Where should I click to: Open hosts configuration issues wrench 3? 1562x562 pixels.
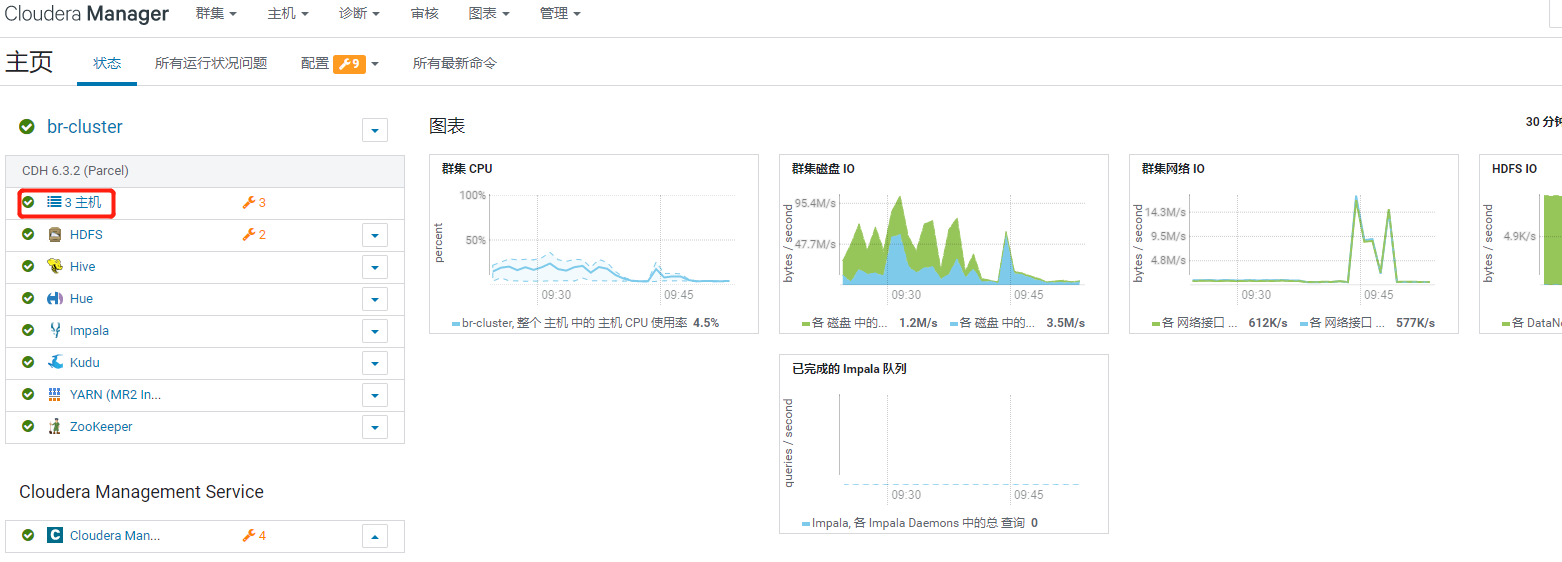click(254, 203)
